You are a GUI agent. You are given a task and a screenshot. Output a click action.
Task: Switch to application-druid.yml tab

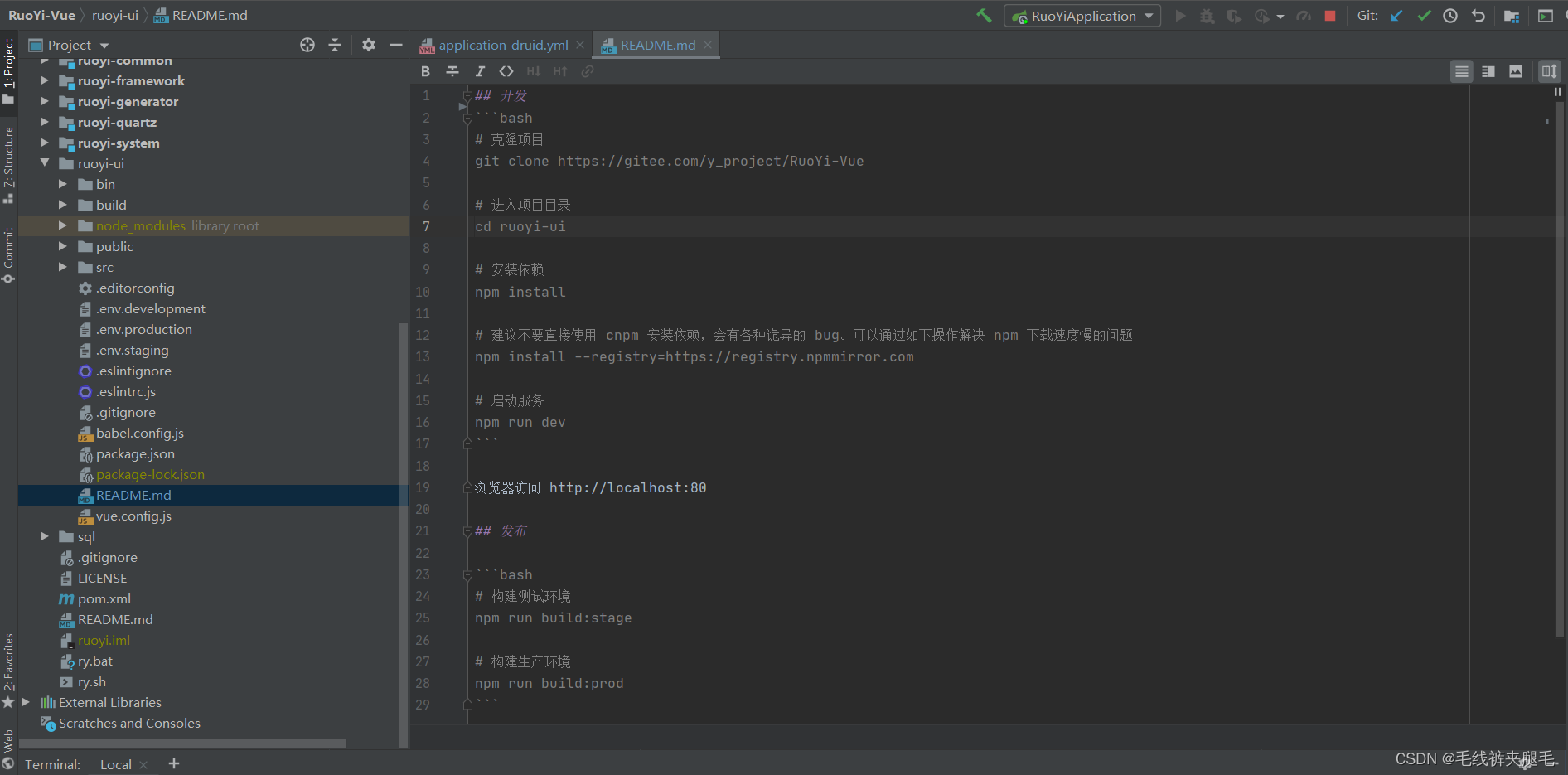click(x=503, y=45)
